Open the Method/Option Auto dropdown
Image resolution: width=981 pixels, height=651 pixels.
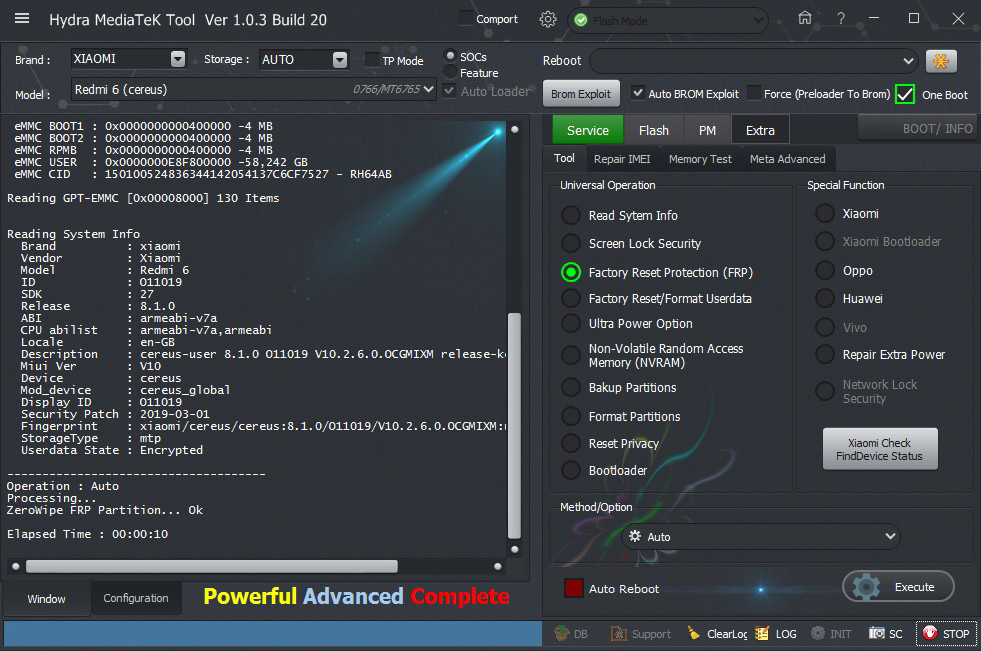760,537
